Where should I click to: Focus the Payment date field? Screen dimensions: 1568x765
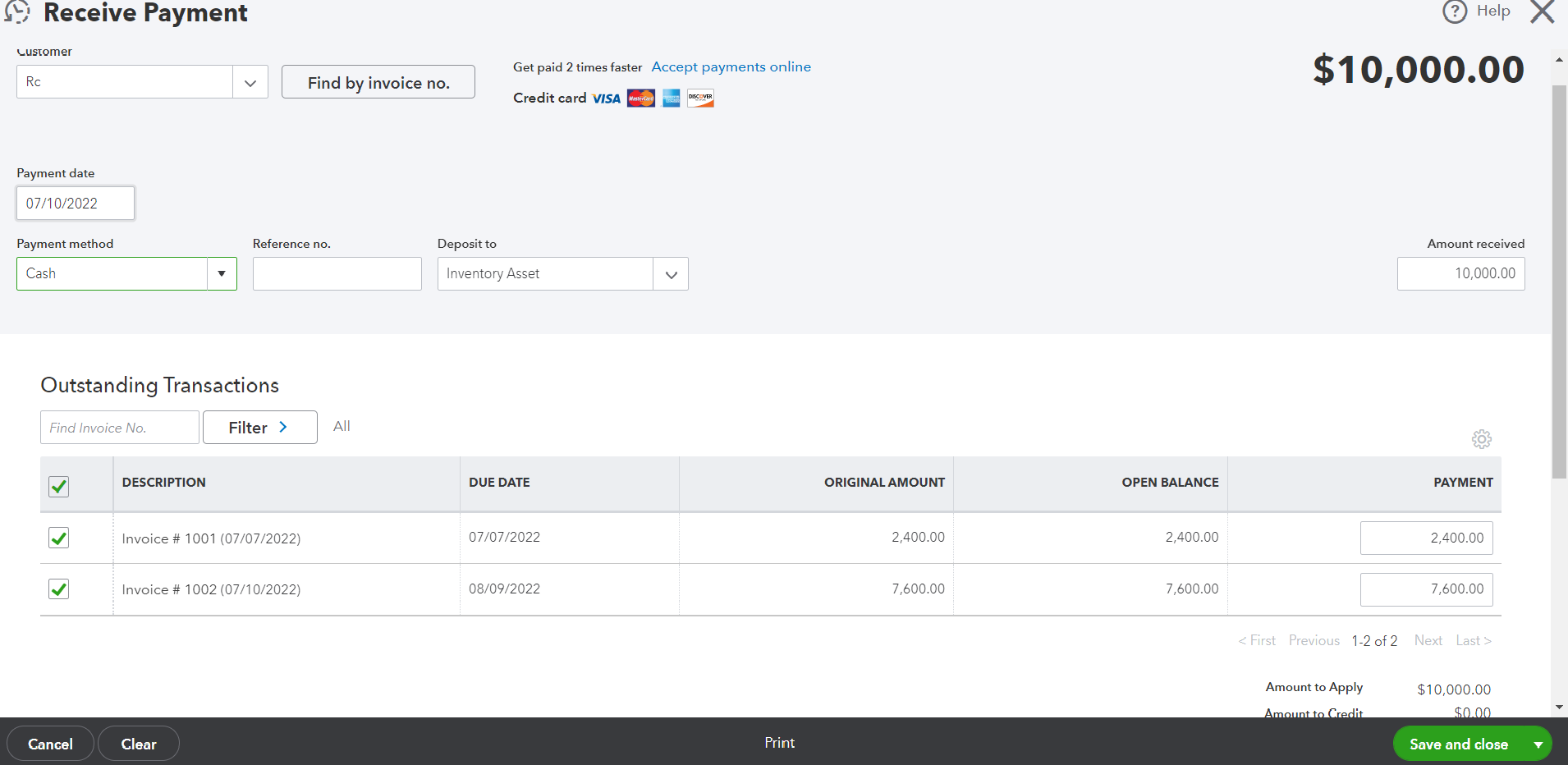76,204
